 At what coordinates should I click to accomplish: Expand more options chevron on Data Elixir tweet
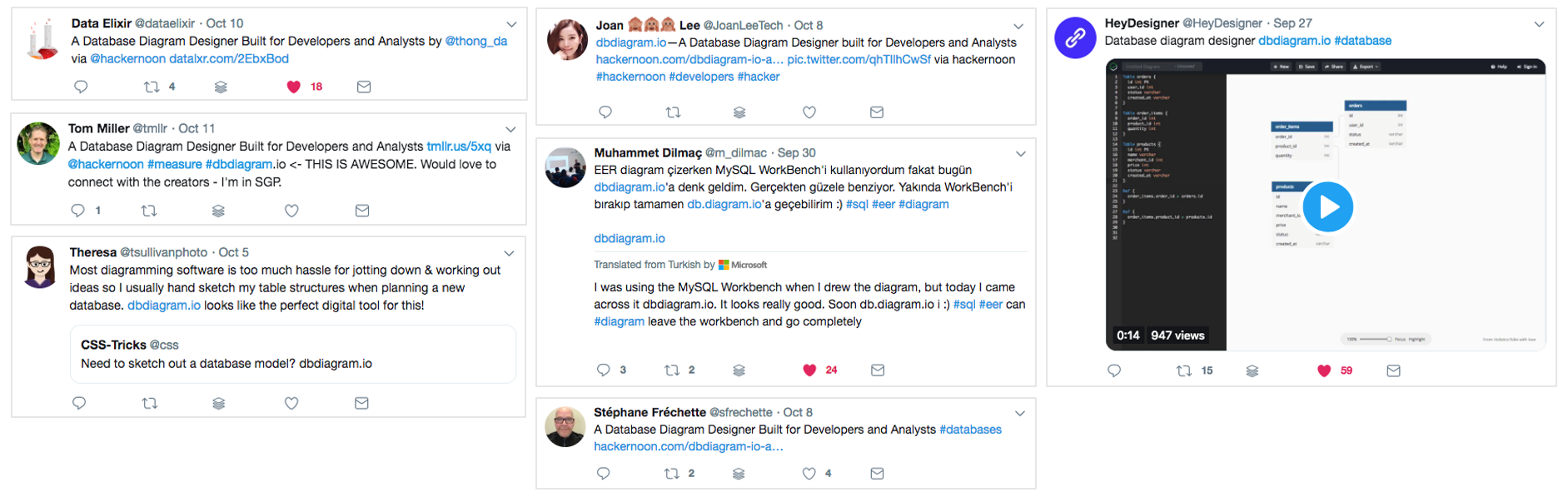(511, 24)
